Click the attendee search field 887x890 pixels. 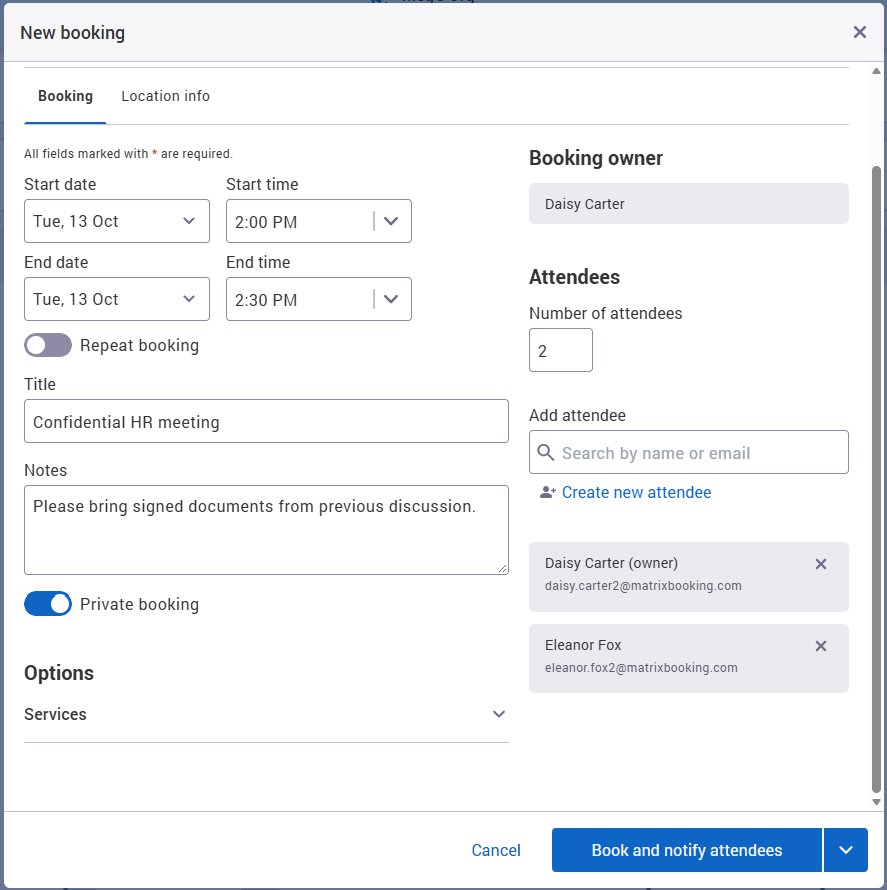689,452
